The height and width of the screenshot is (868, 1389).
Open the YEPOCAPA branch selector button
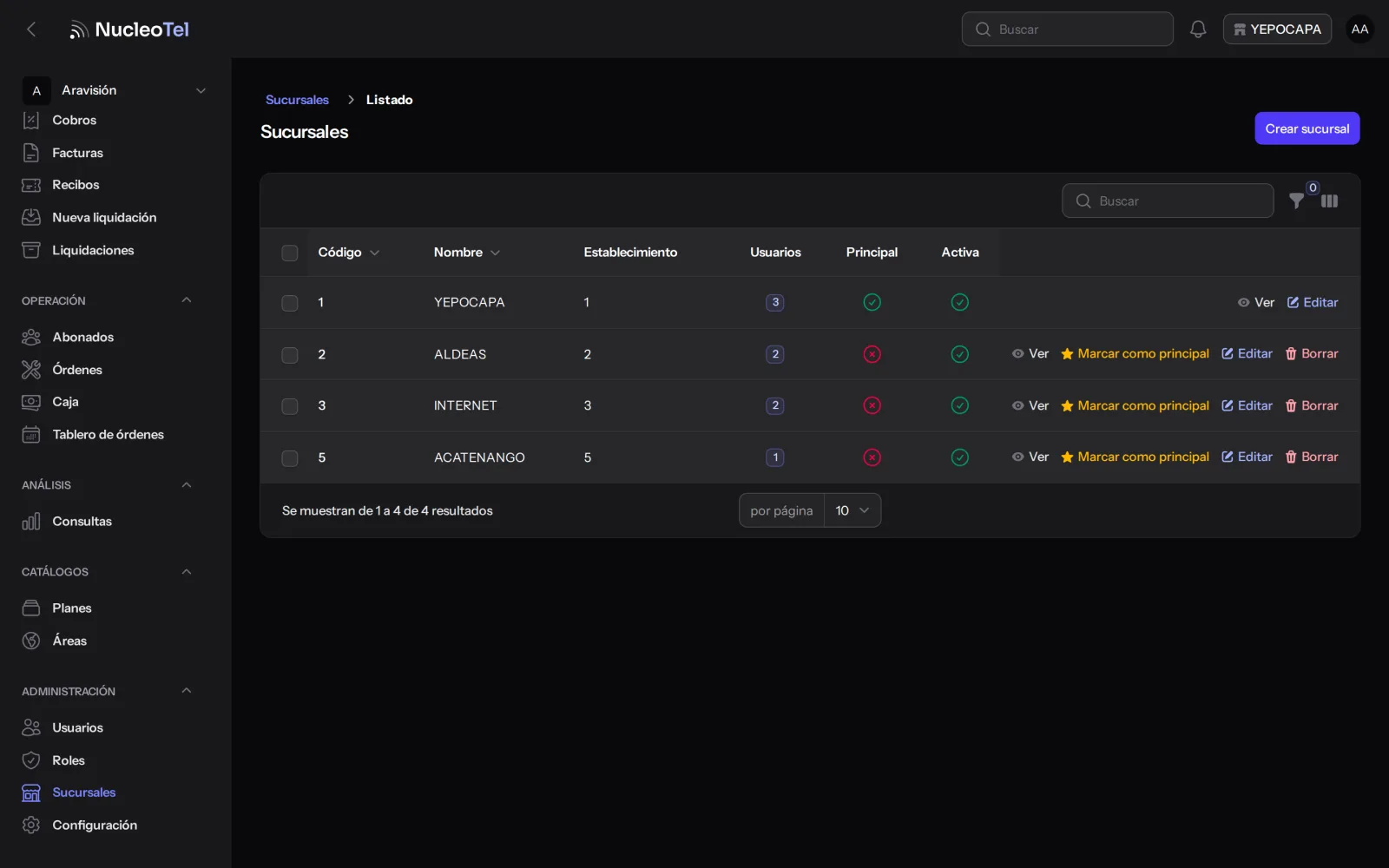click(1277, 30)
